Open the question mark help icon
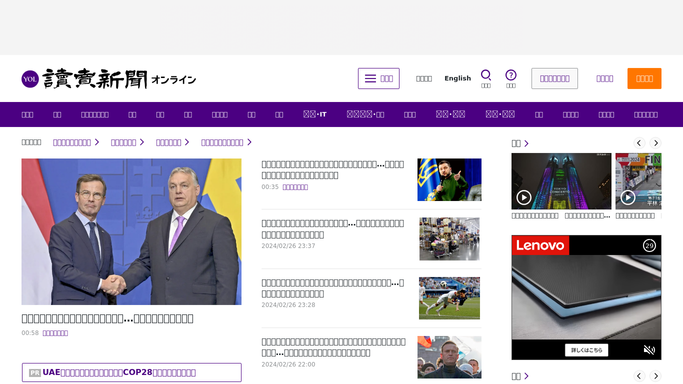Image resolution: width=683 pixels, height=384 pixels. tap(511, 75)
